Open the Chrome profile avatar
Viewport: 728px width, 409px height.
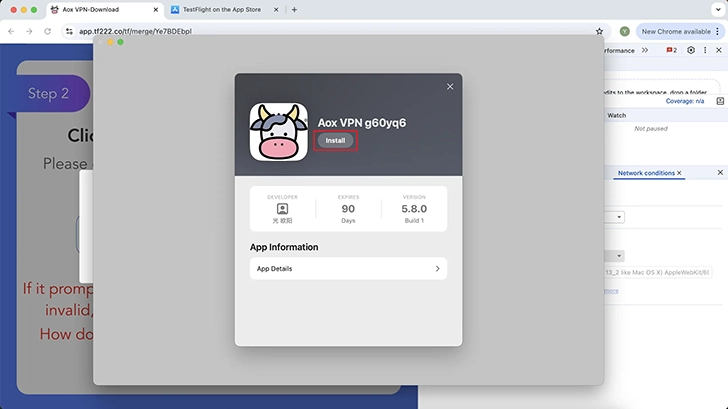[625, 31]
